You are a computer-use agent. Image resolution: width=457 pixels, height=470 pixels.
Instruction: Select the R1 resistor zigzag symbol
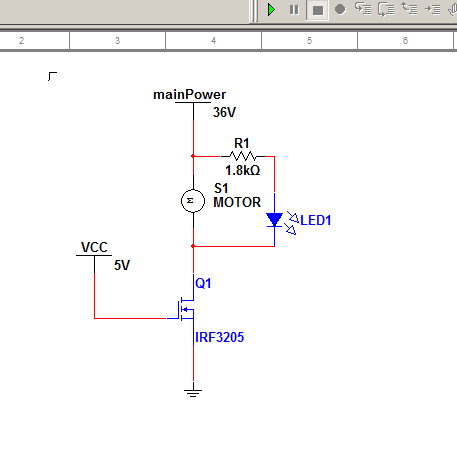[243, 156]
